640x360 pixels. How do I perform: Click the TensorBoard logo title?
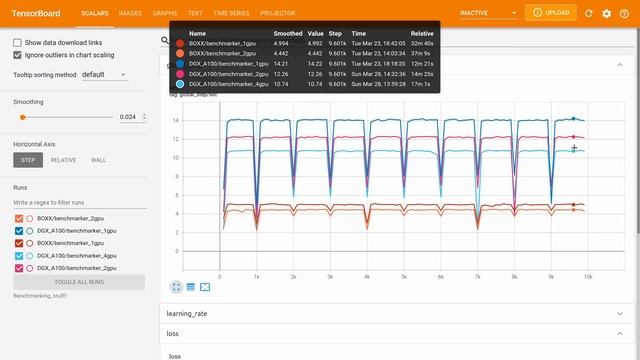36,13
